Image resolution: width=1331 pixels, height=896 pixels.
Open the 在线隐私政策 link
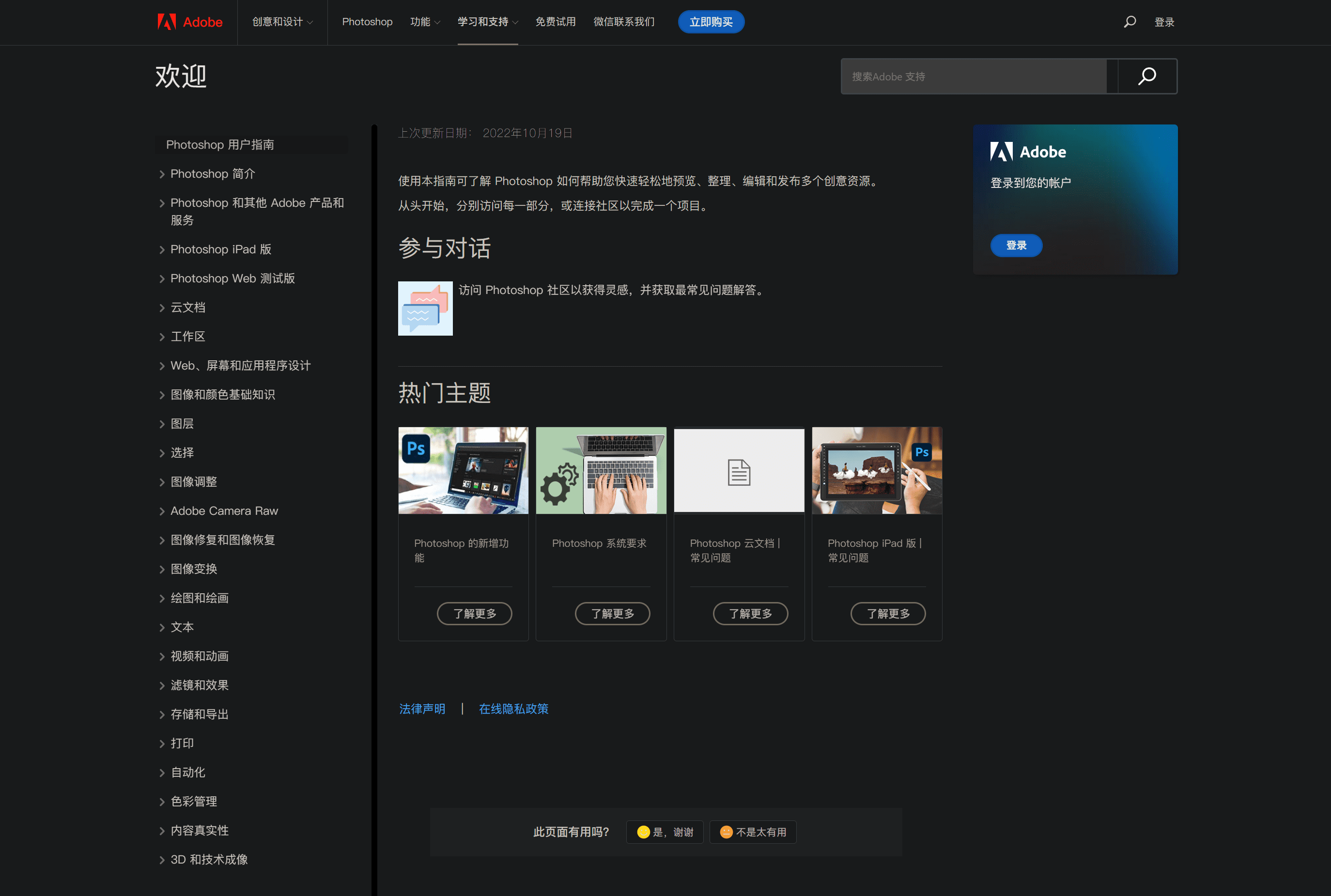(513, 709)
